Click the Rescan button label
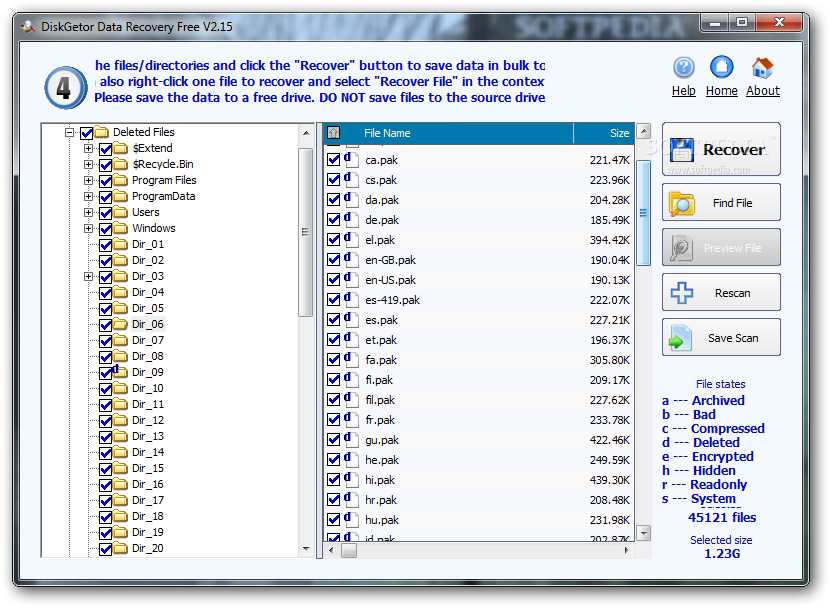Image resolution: width=830 pixels, height=607 pixels. click(733, 293)
